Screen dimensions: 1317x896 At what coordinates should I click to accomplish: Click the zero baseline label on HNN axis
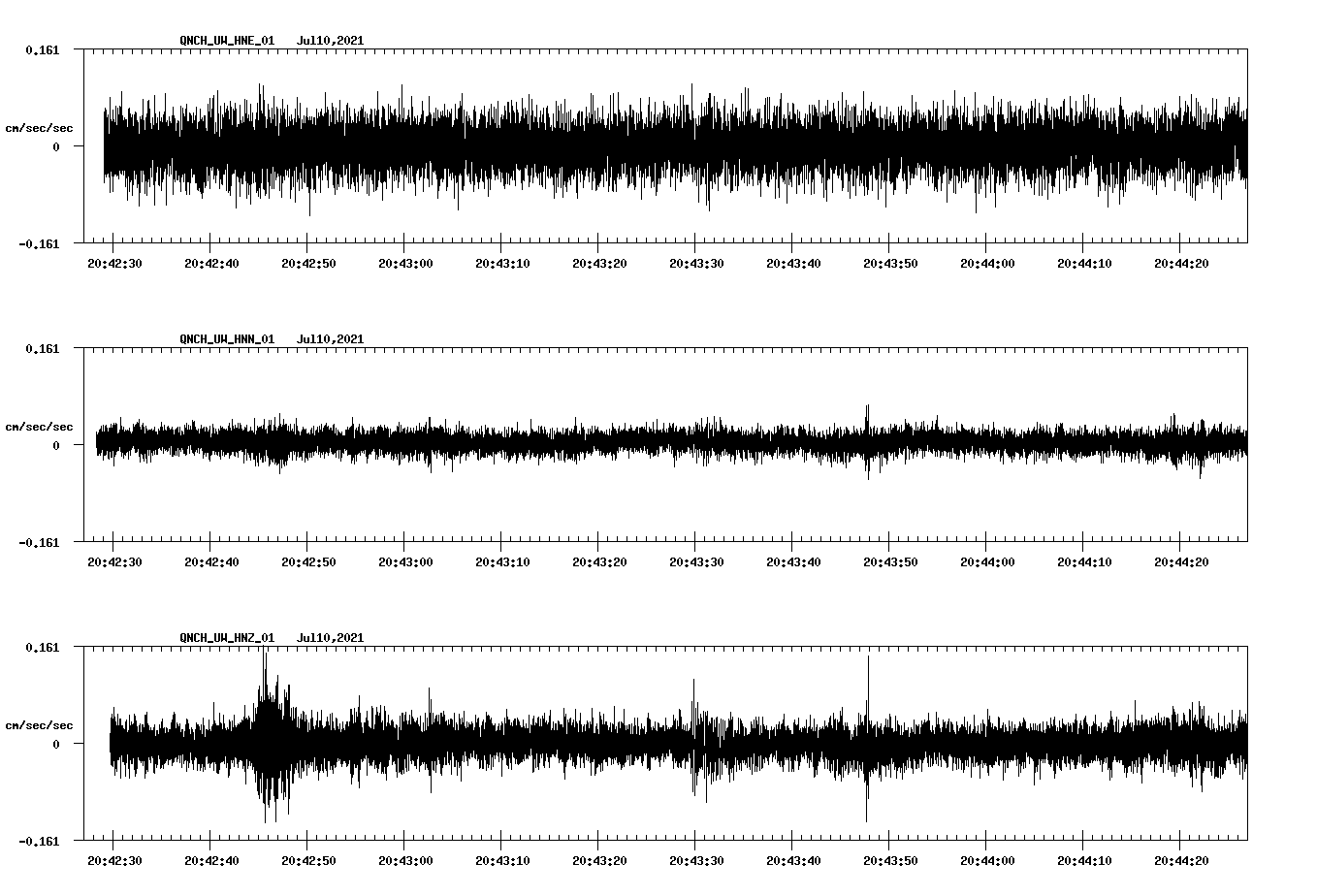click(56, 445)
